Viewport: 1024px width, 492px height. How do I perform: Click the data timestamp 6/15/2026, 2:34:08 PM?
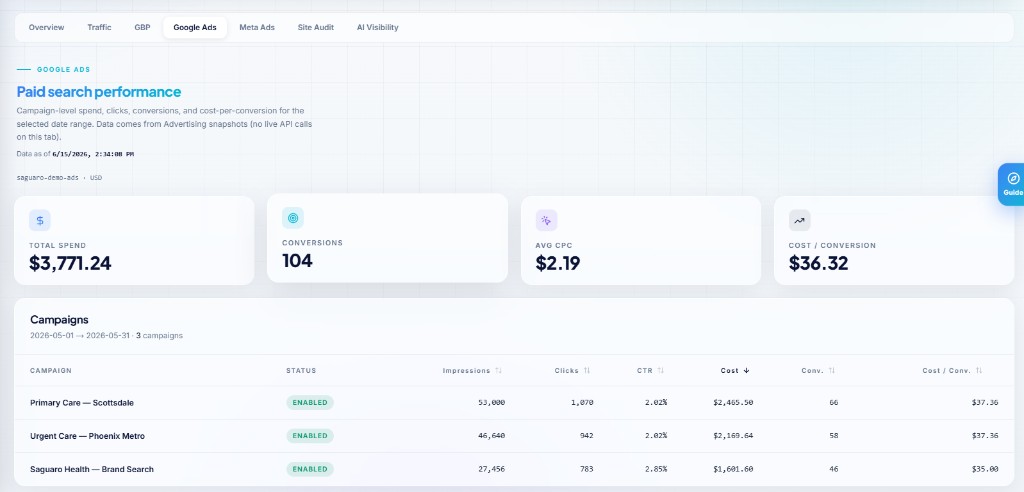(93, 154)
